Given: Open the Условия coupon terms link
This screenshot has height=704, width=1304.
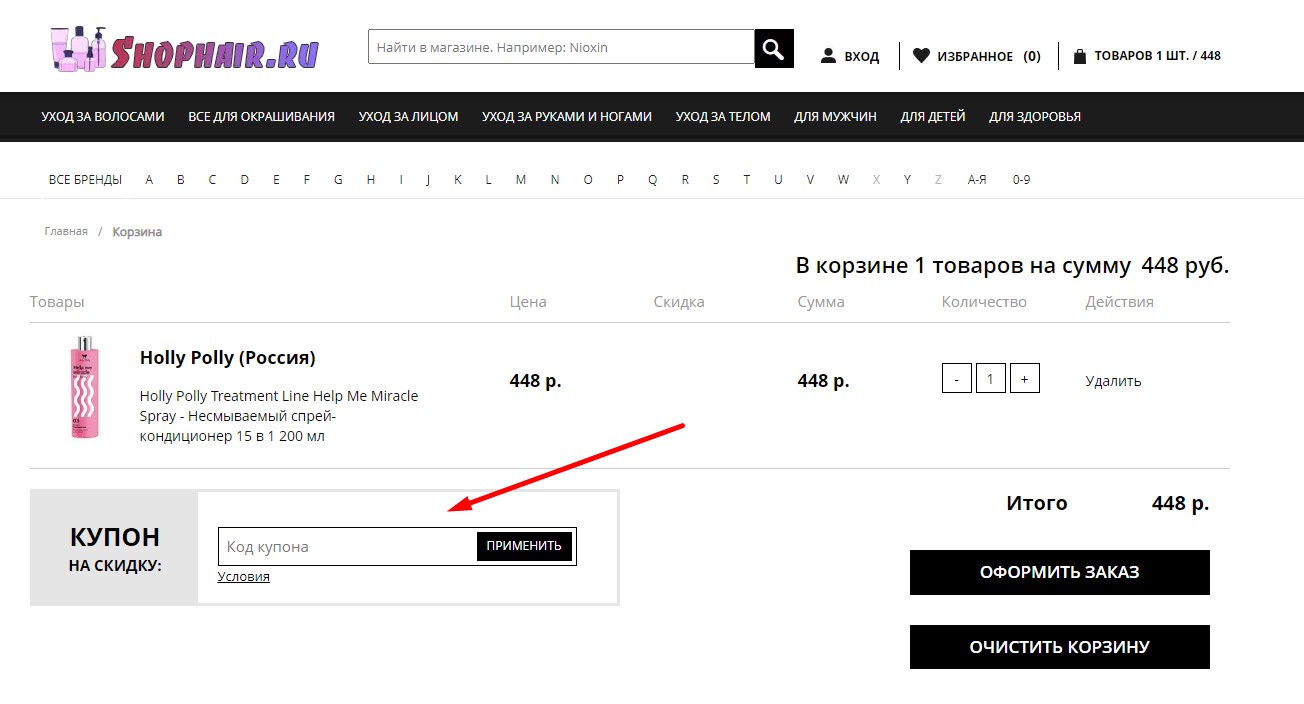Looking at the screenshot, I should (x=243, y=577).
